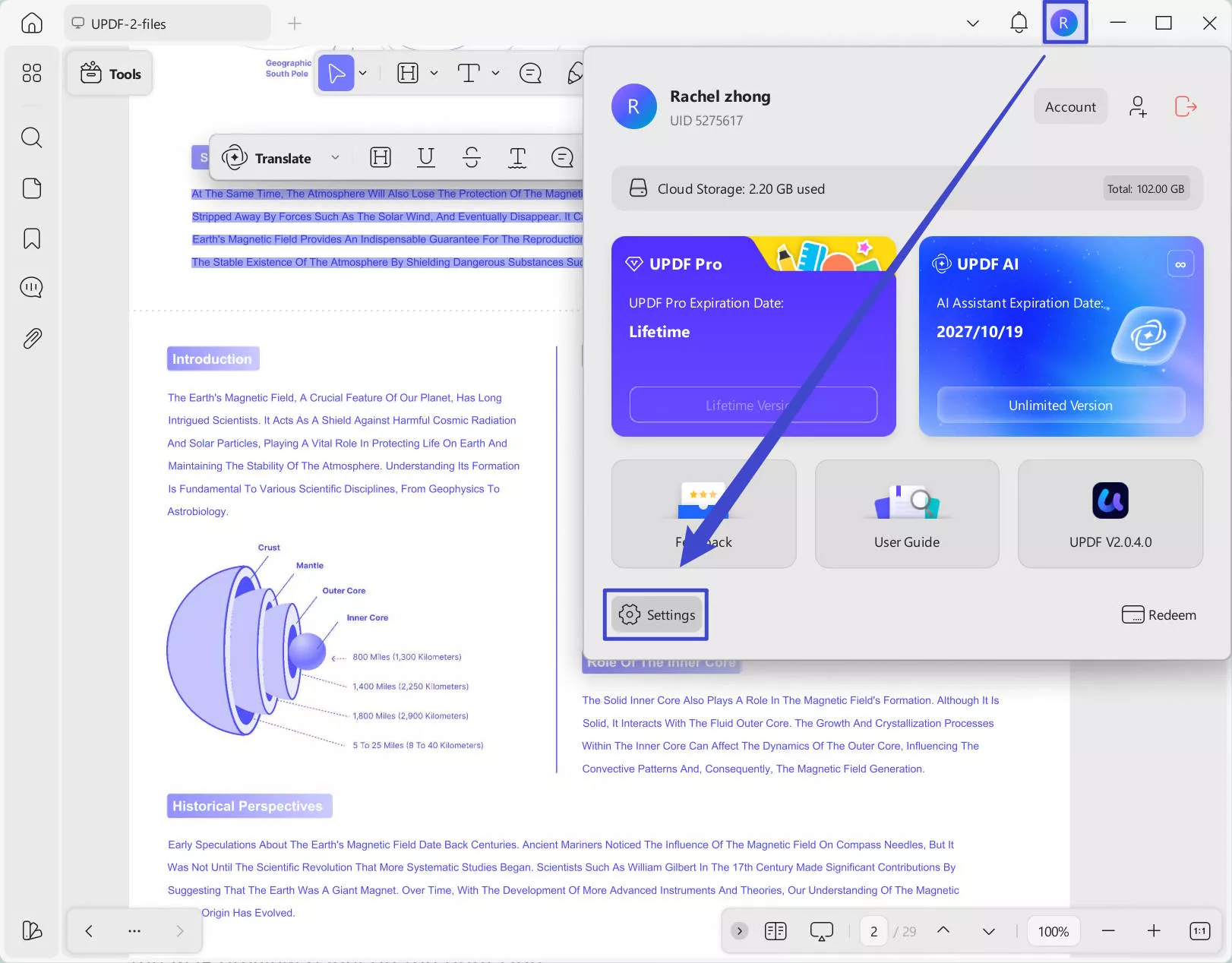Click the red log out icon
The width and height of the screenshot is (1232, 963).
pyautogui.click(x=1186, y=106)
